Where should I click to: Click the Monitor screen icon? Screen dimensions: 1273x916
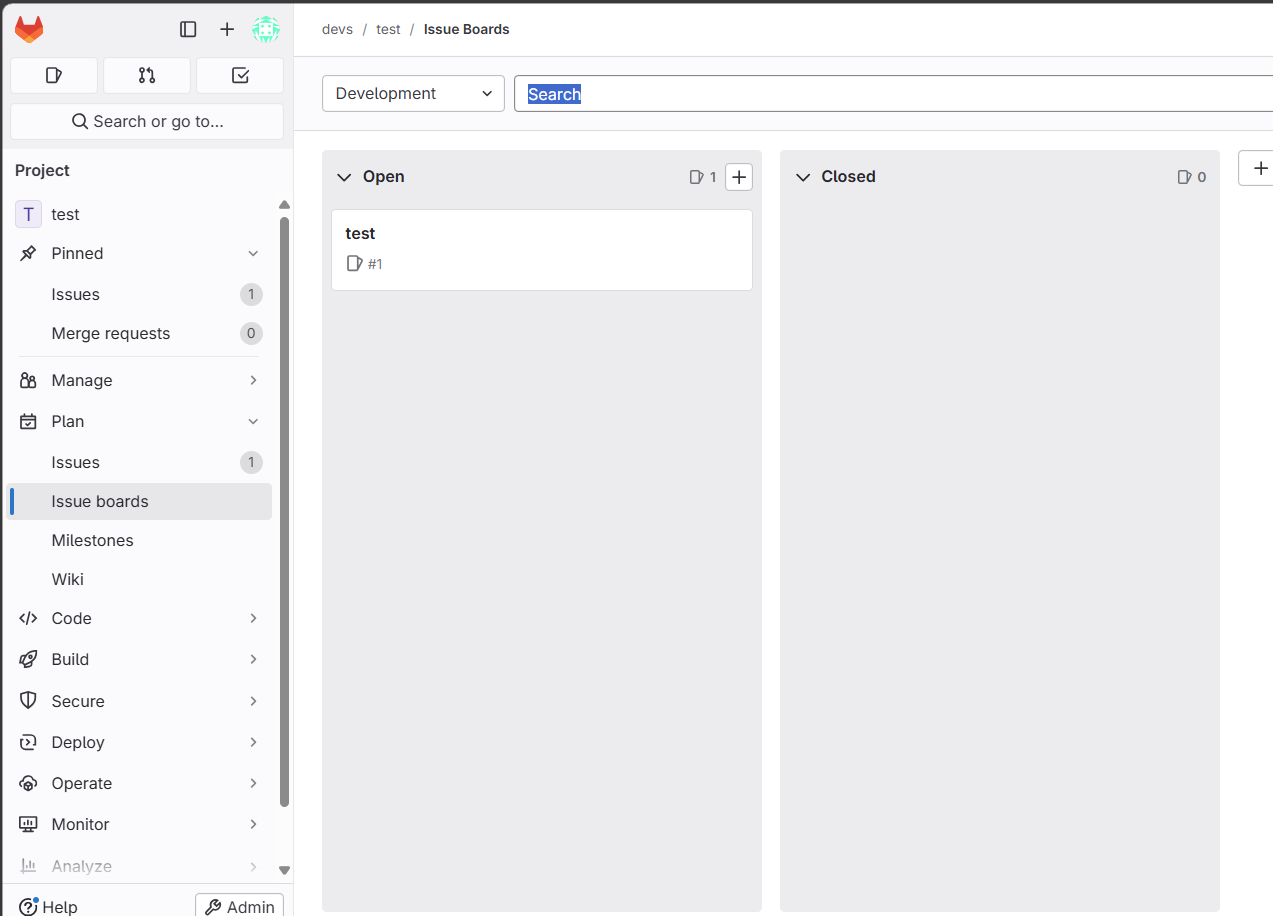coord(28,824)
